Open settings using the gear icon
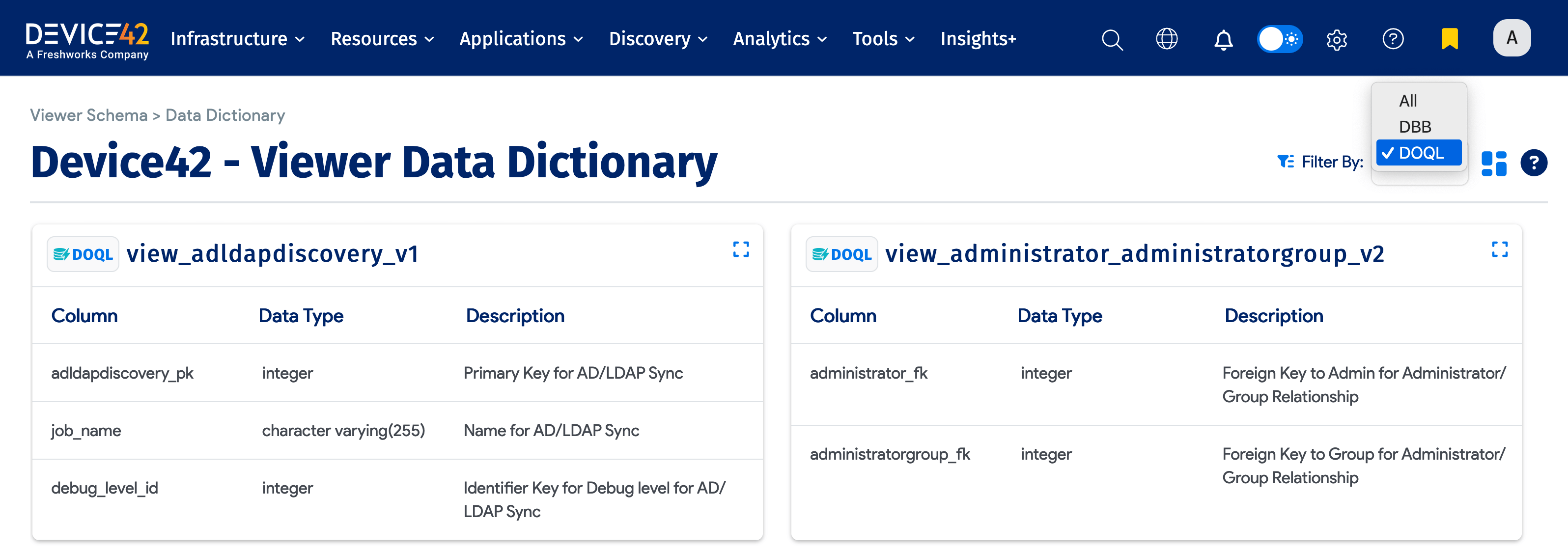The width and height of the screenshot is (1568, 551). coord(1337,39)
